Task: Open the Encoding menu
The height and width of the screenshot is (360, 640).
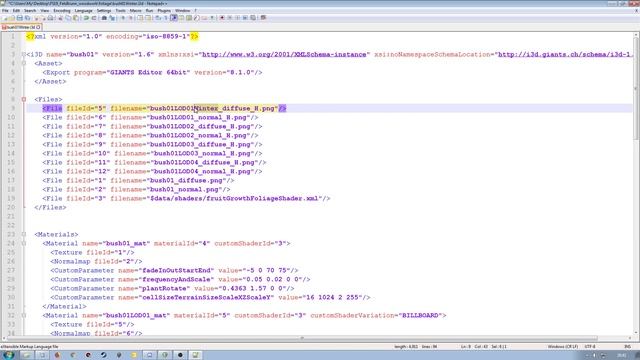Action: click(62, 11)
